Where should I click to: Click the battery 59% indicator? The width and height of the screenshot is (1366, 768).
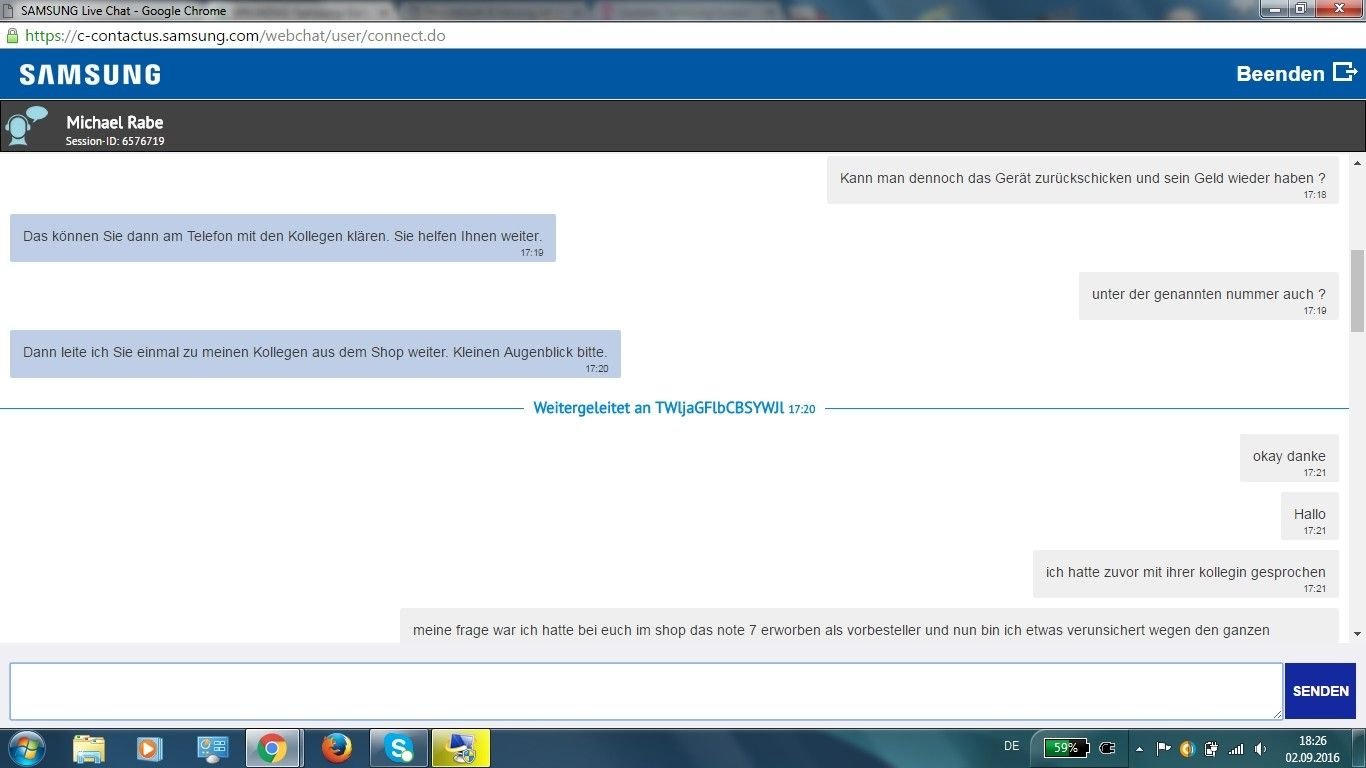[x=1066, y=748]
